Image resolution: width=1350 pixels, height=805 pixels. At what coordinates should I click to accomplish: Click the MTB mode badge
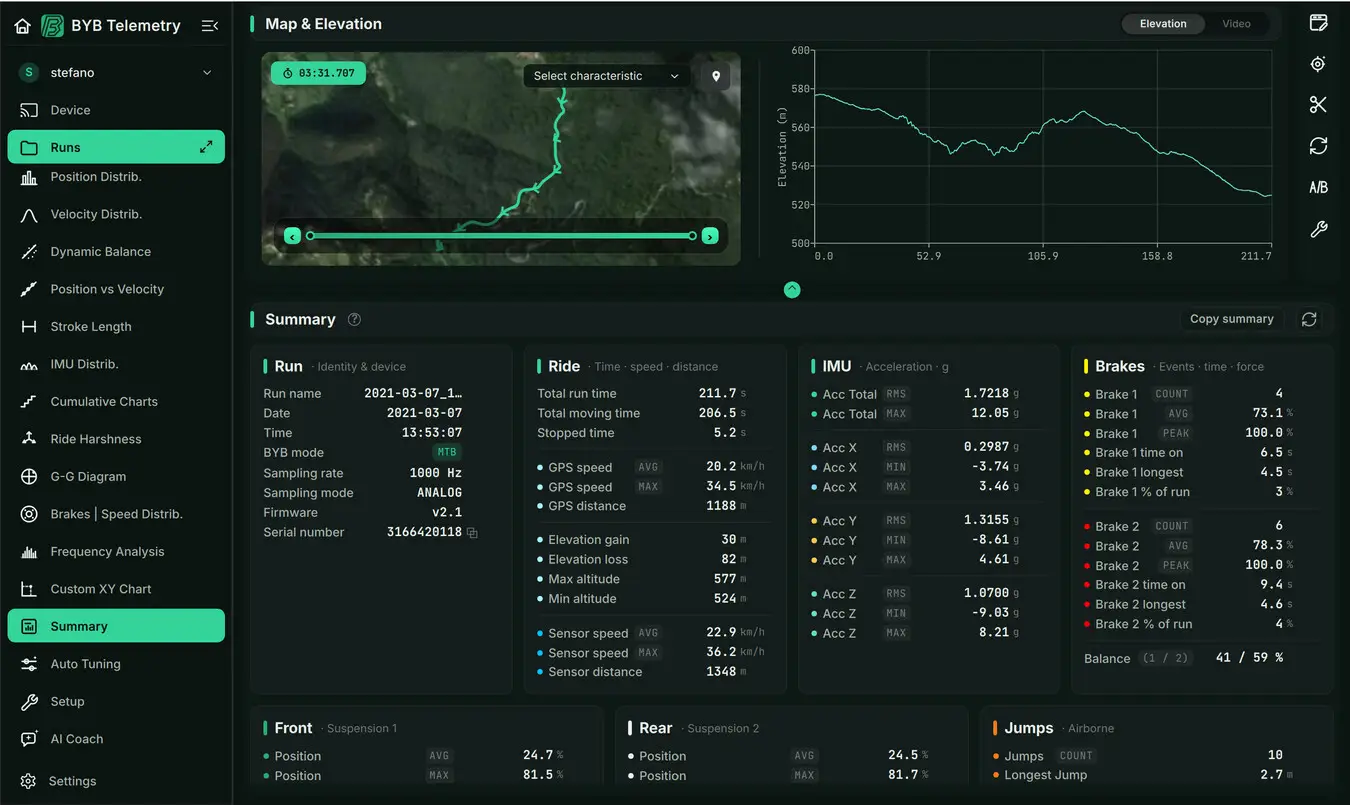[x=447, y=453]
